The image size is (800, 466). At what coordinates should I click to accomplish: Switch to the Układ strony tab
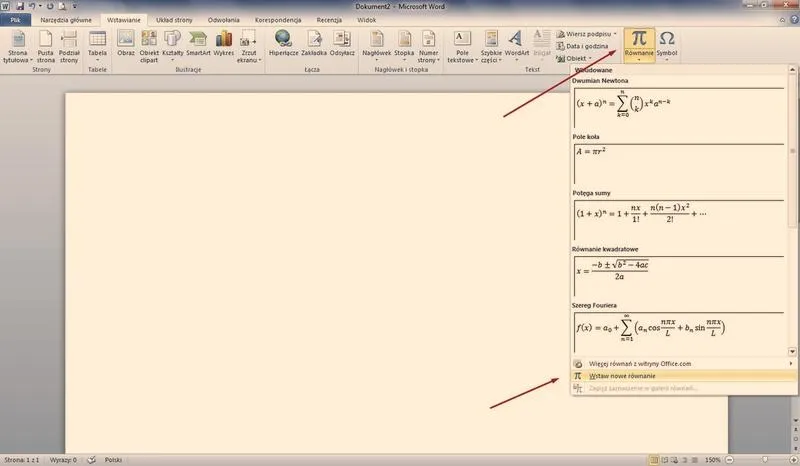click(x=174, y=20)
